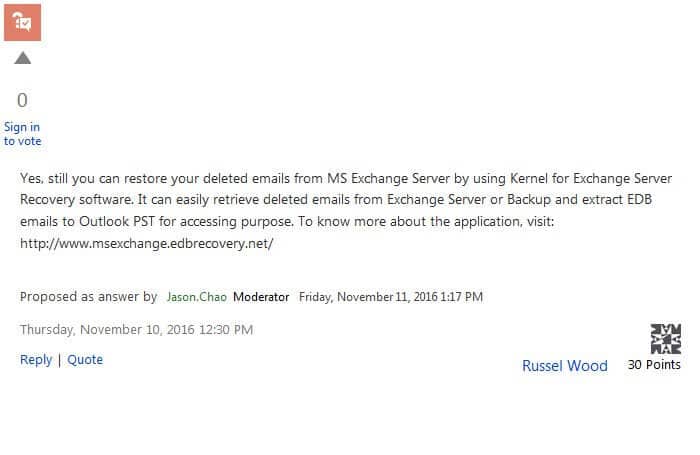Screen dimensions: 700x455
Task: Open Russel Wood's user profile
Action: 565,366
